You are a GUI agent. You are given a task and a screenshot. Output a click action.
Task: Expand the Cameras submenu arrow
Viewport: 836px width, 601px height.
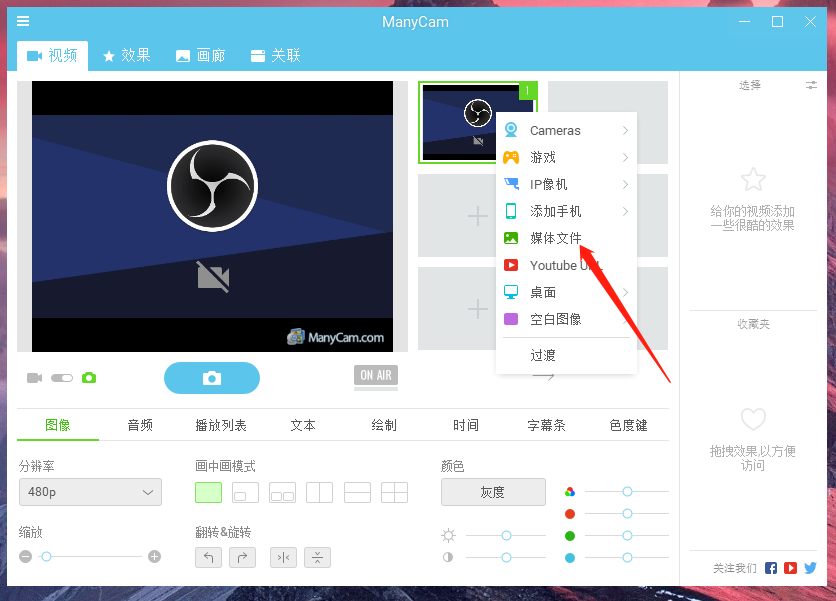click(x=625, y=131)
